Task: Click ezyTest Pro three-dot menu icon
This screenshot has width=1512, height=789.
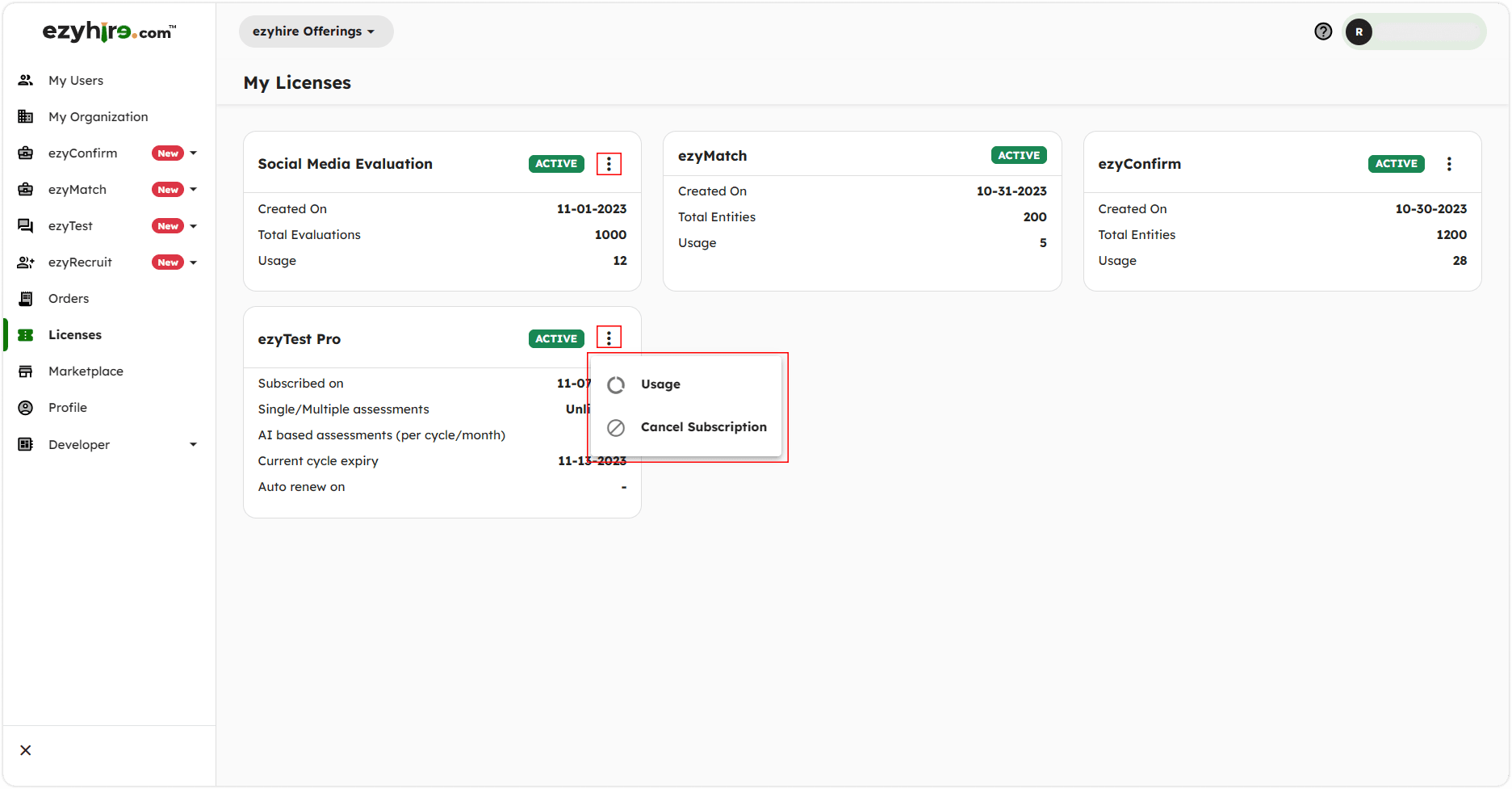Action: (x=609, y=338)
